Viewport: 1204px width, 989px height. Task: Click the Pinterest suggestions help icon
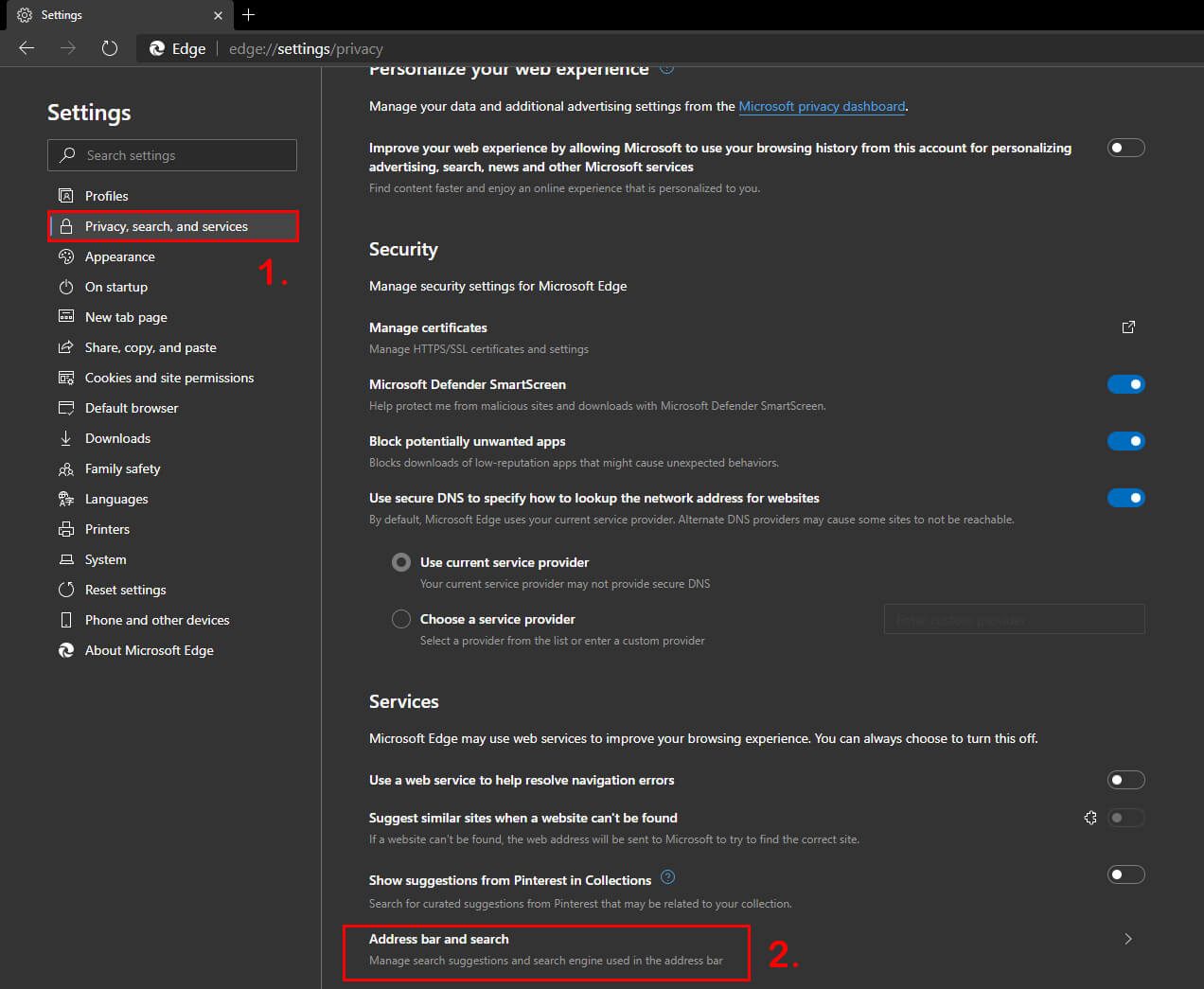point(667,877)
